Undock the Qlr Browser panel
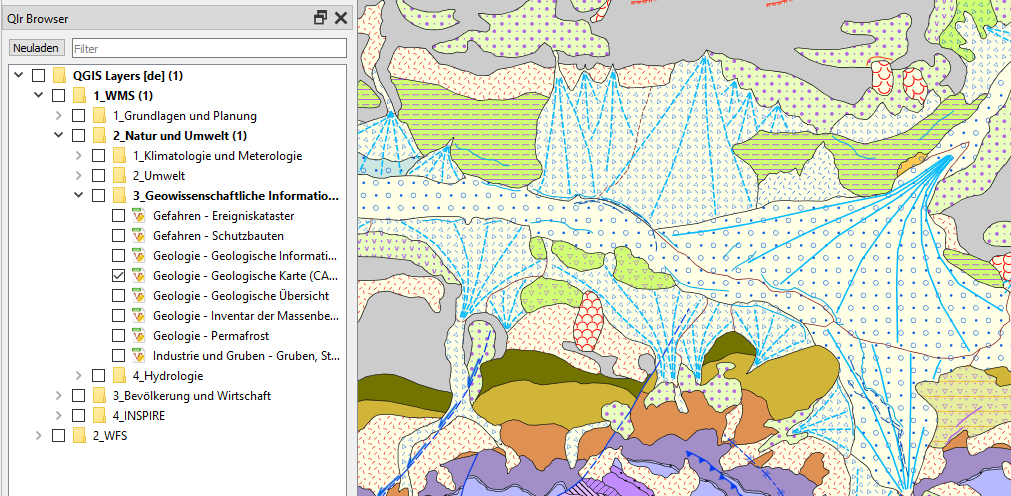 tap(320, 17)
